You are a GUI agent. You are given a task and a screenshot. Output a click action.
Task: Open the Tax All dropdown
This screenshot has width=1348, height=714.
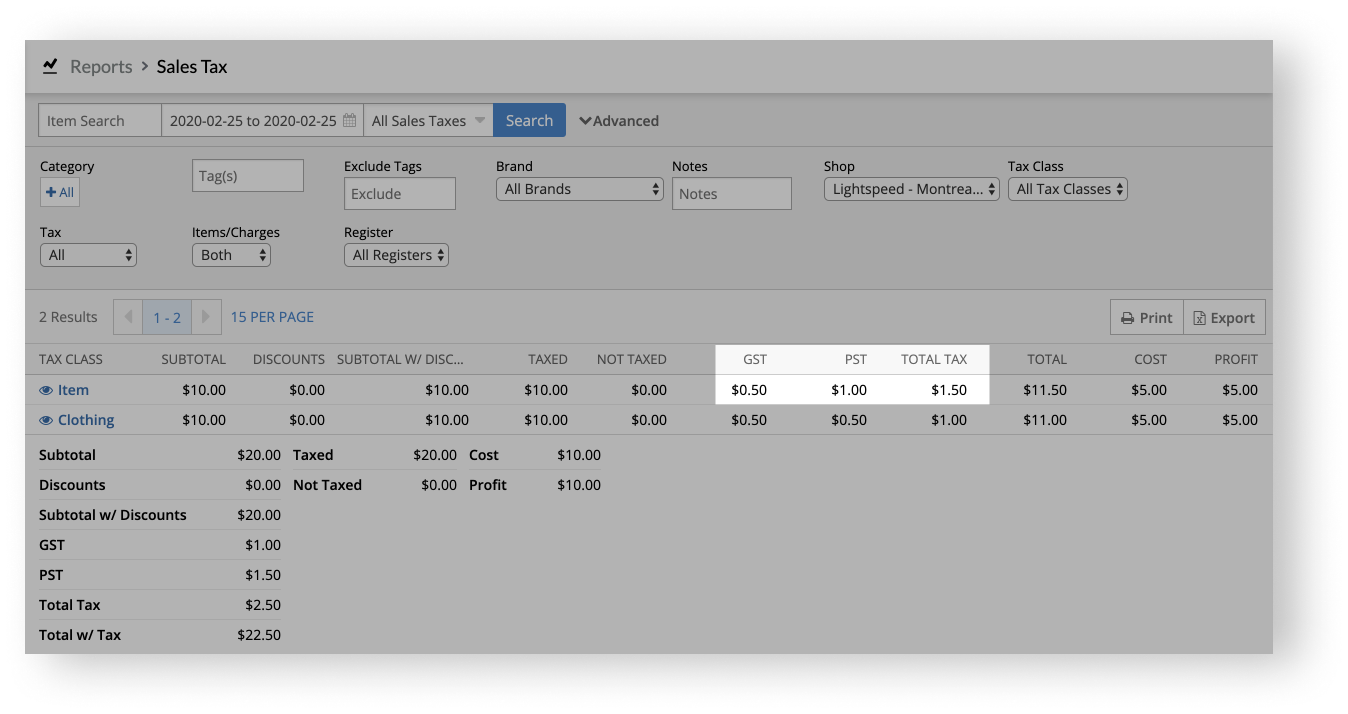(x=88, y=255)
